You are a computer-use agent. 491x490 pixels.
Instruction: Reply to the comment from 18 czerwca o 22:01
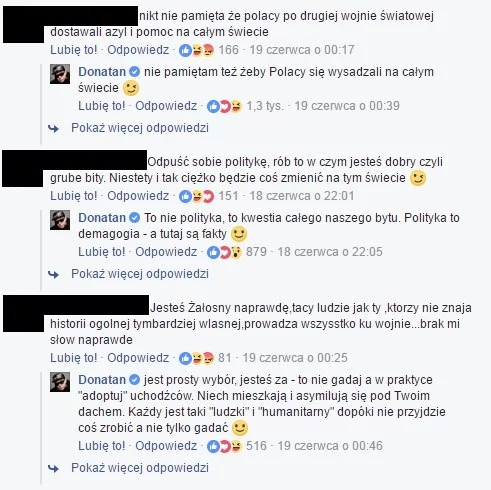(138, 196)
